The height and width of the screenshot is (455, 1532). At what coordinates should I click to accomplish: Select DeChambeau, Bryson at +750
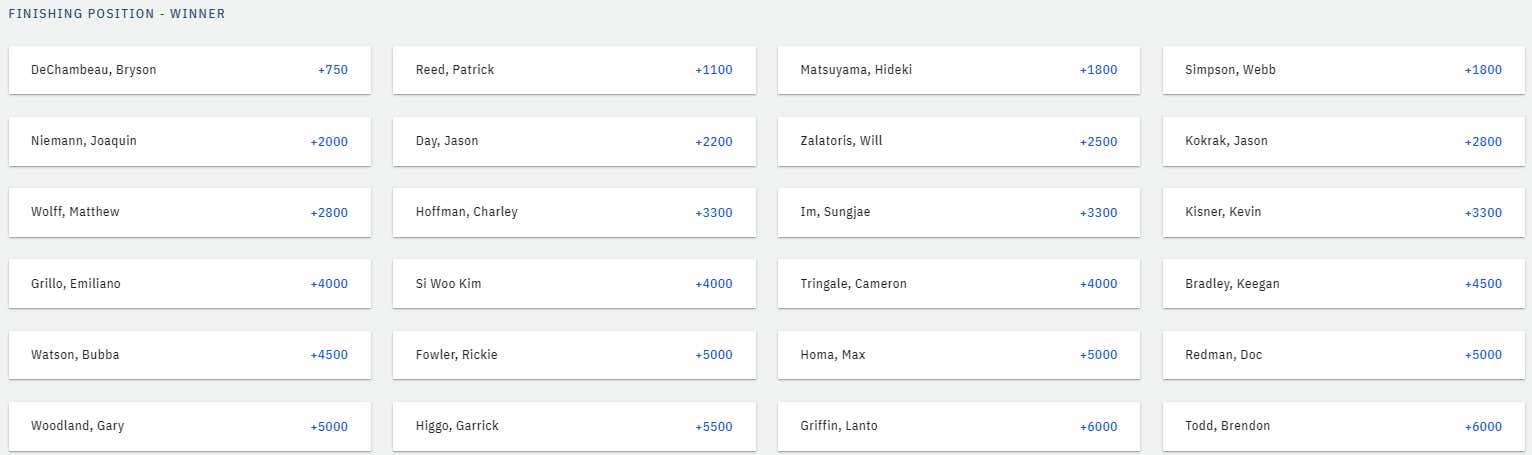coord(190,70)
